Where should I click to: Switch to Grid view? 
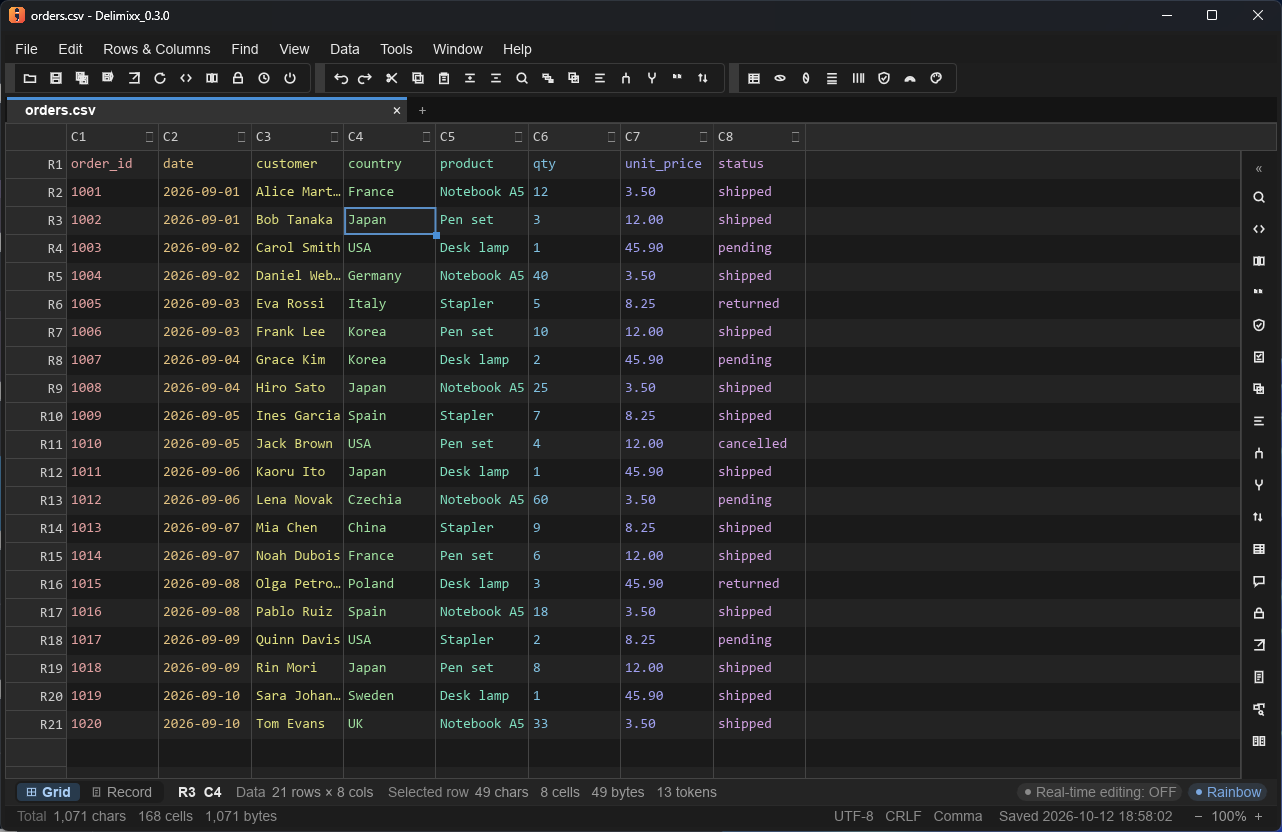coord(49,792)
